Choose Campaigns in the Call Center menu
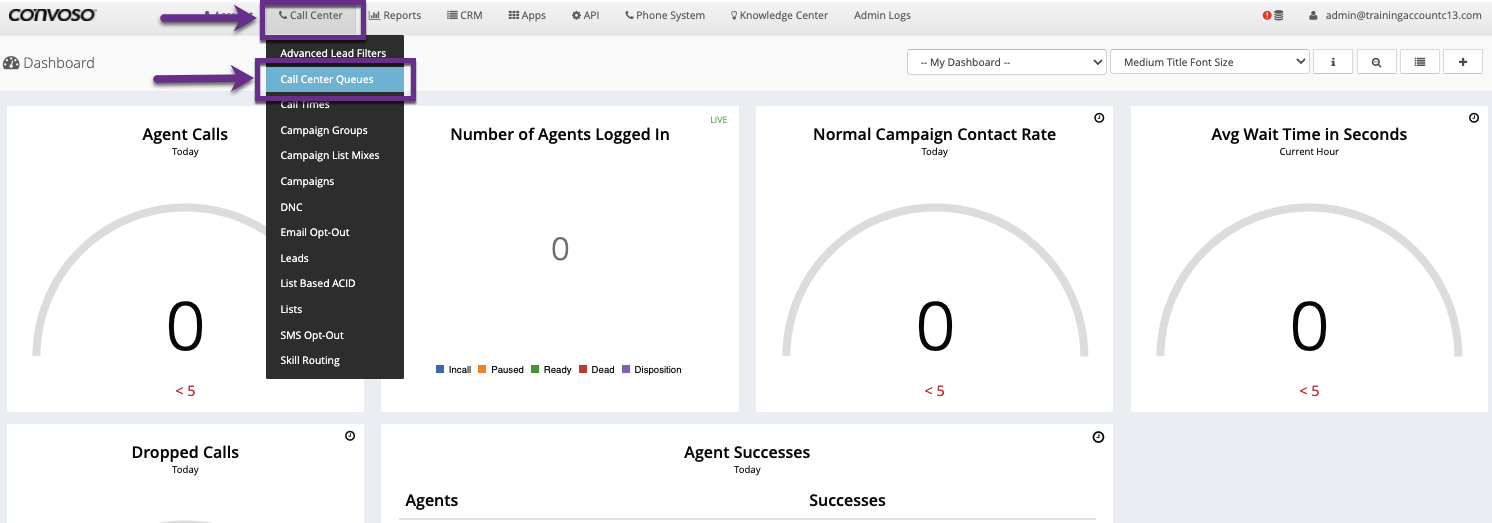 (307, 181)
